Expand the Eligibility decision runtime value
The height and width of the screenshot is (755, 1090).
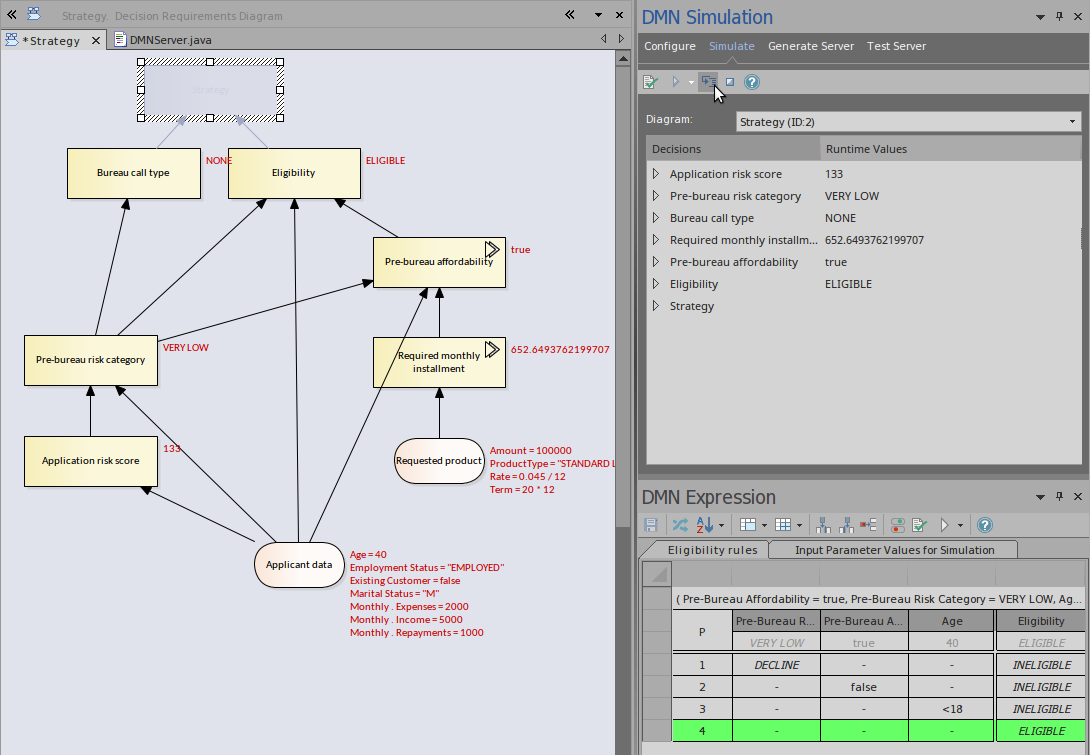pyautogui.click(x=655, y=283)
